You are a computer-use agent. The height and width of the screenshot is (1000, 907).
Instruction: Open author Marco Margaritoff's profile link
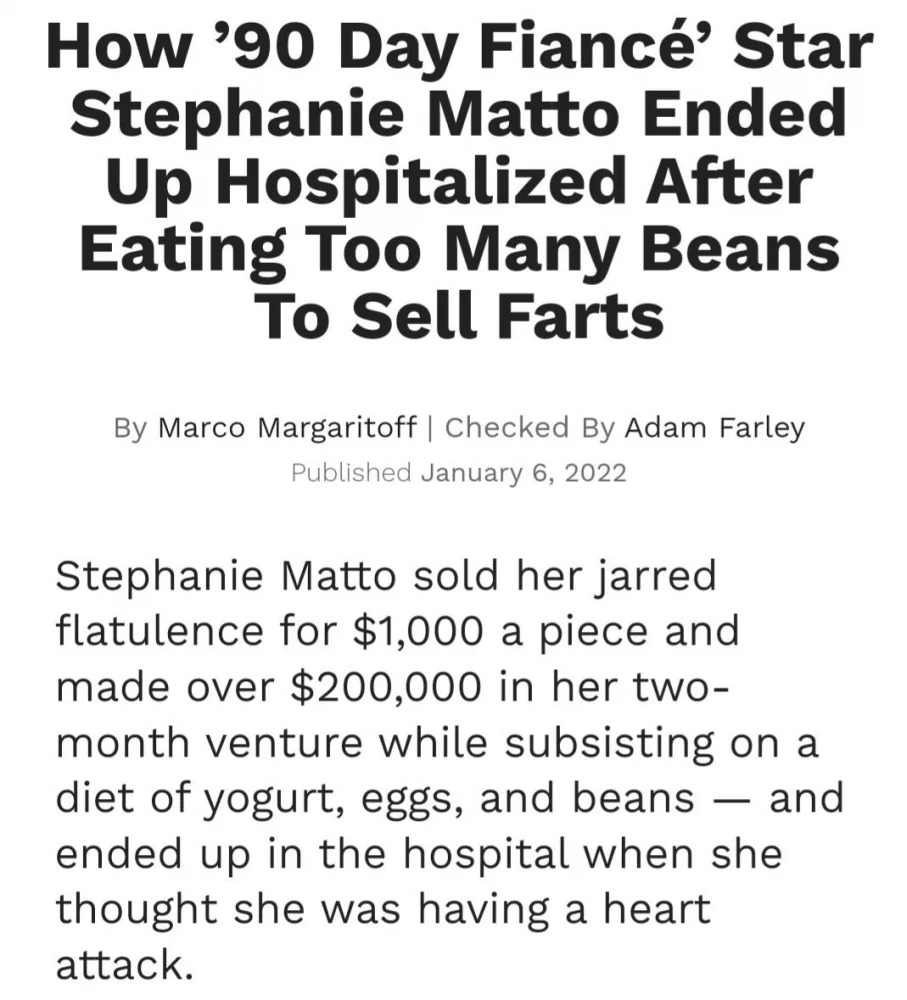click(287, 428)
